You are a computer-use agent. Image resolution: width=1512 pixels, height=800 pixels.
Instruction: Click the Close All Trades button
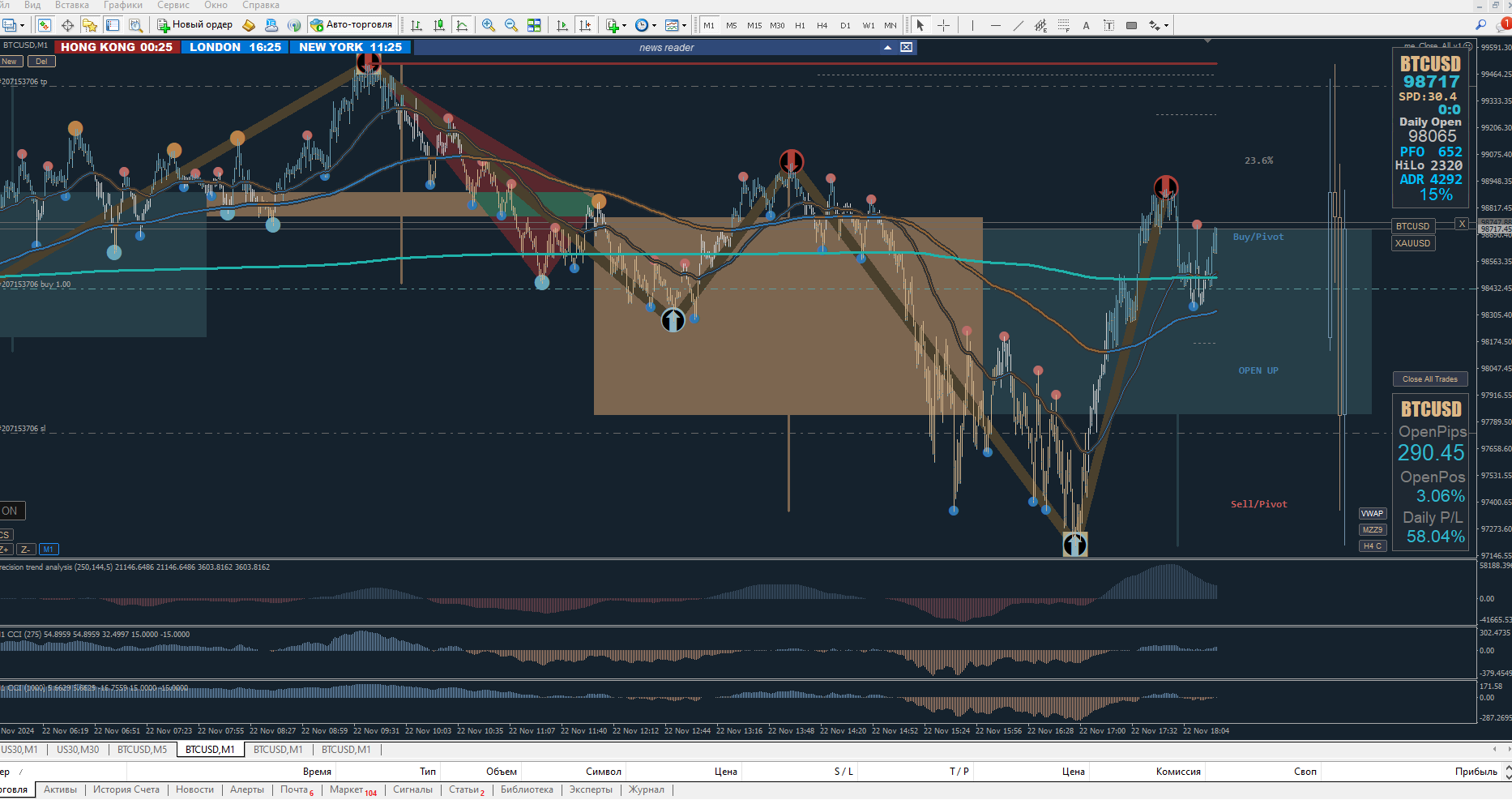(x=1430, y=379)
